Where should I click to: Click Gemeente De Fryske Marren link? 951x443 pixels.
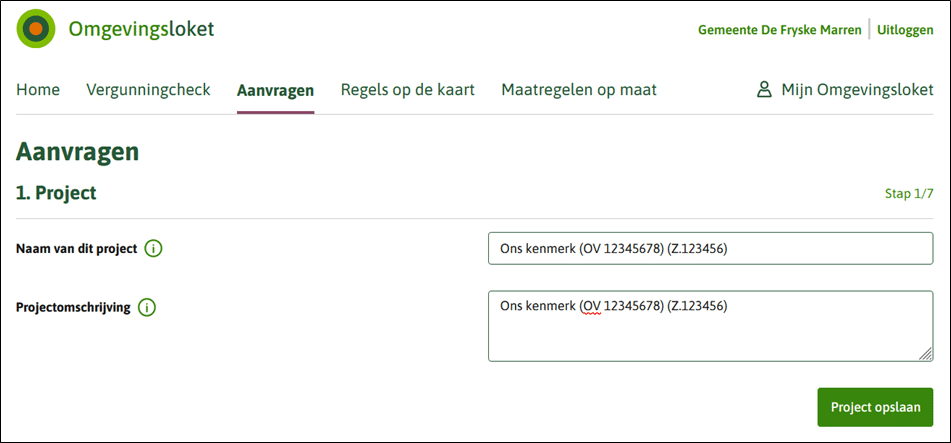[x=779, y=30]
